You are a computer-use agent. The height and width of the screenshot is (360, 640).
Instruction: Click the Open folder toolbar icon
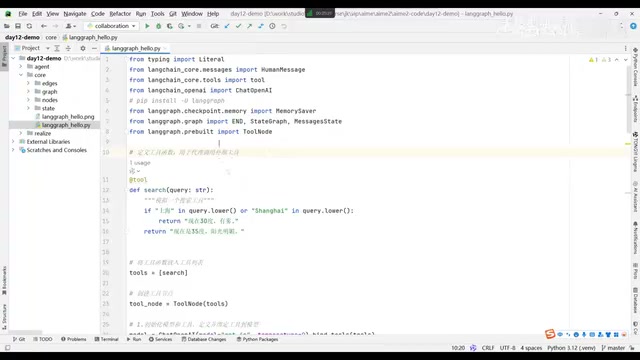tap(7, 26)
